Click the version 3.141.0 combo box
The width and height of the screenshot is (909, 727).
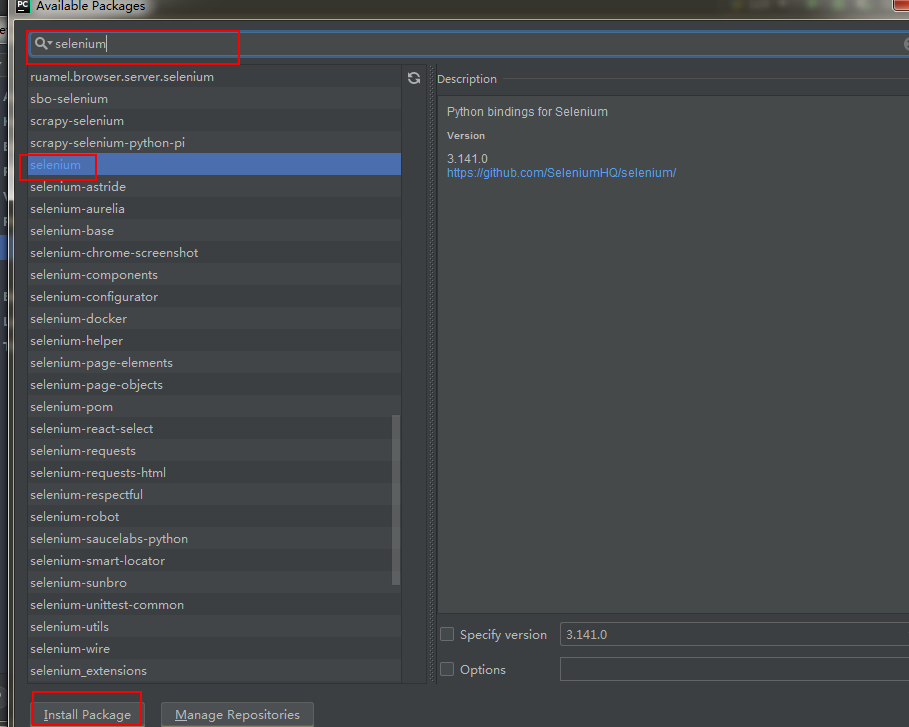coord(734,634)
